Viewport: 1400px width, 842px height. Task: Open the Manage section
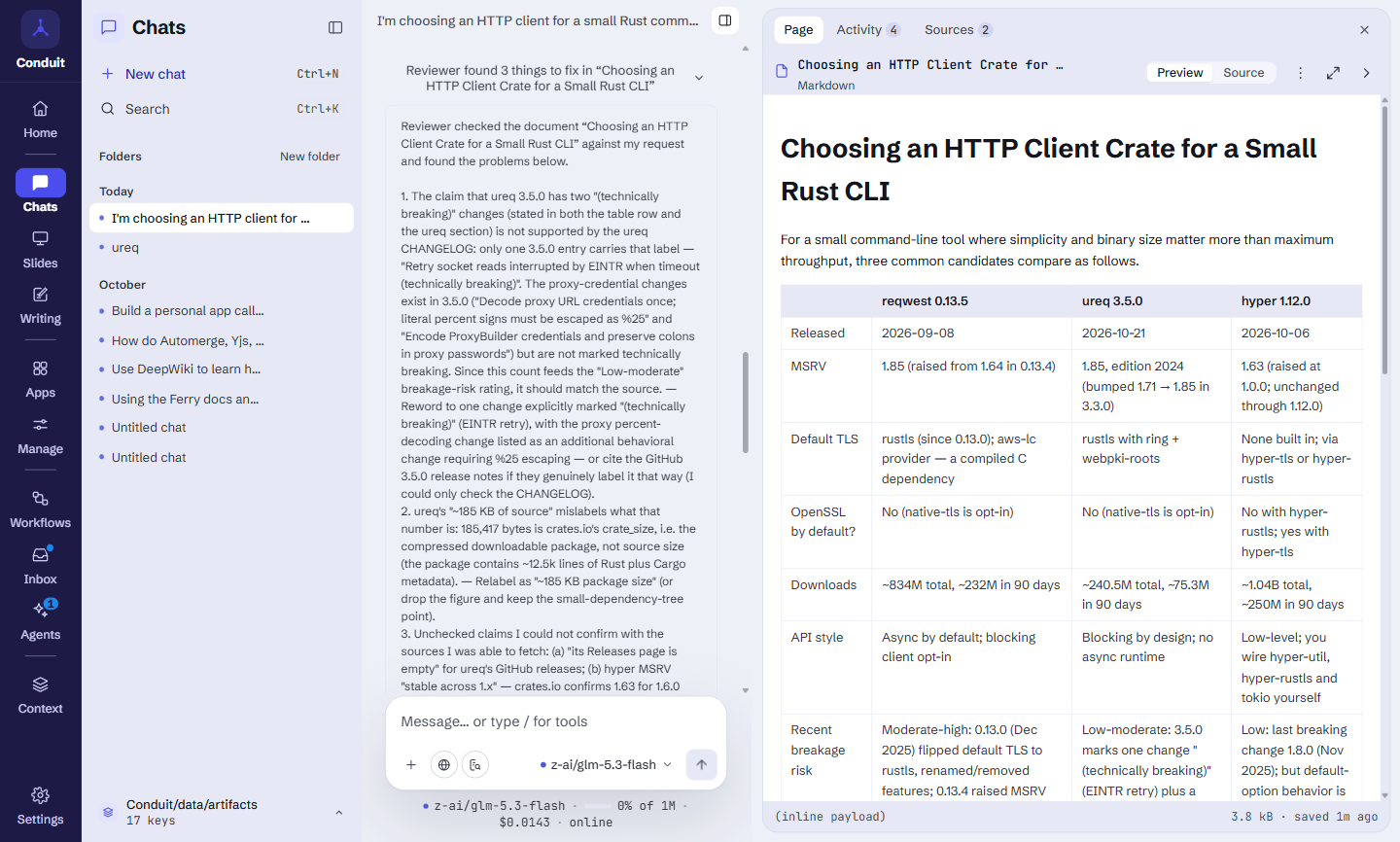(x=40, y=436)
